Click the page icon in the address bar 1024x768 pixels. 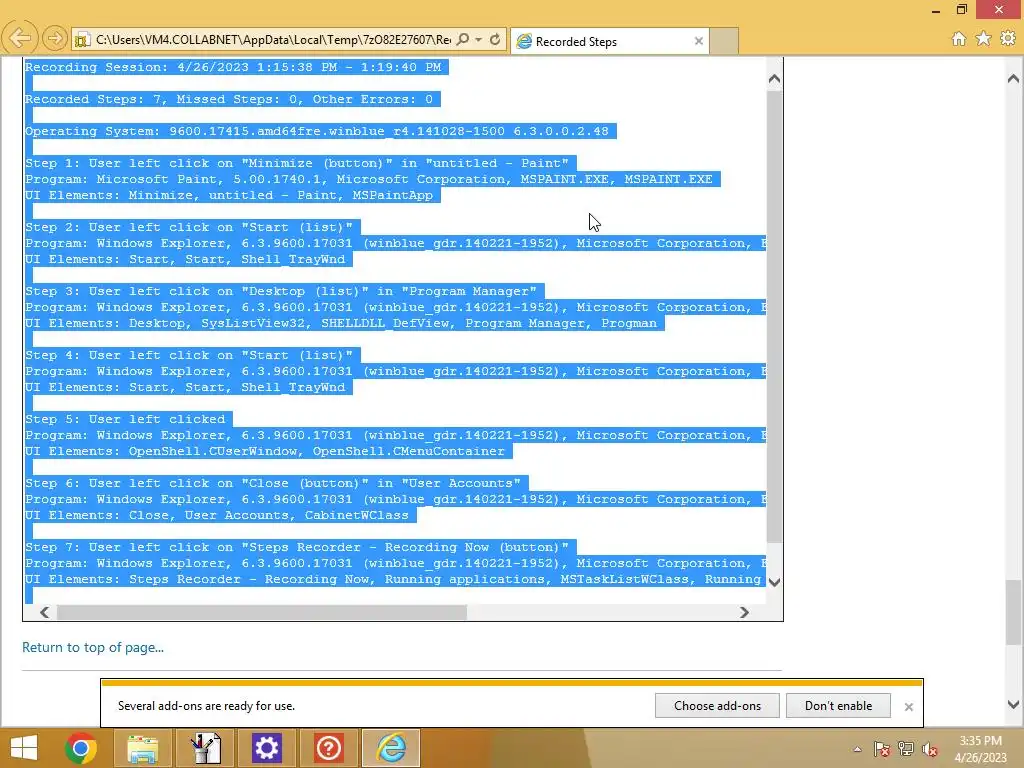pyautogui.click(x=82, y=40)
